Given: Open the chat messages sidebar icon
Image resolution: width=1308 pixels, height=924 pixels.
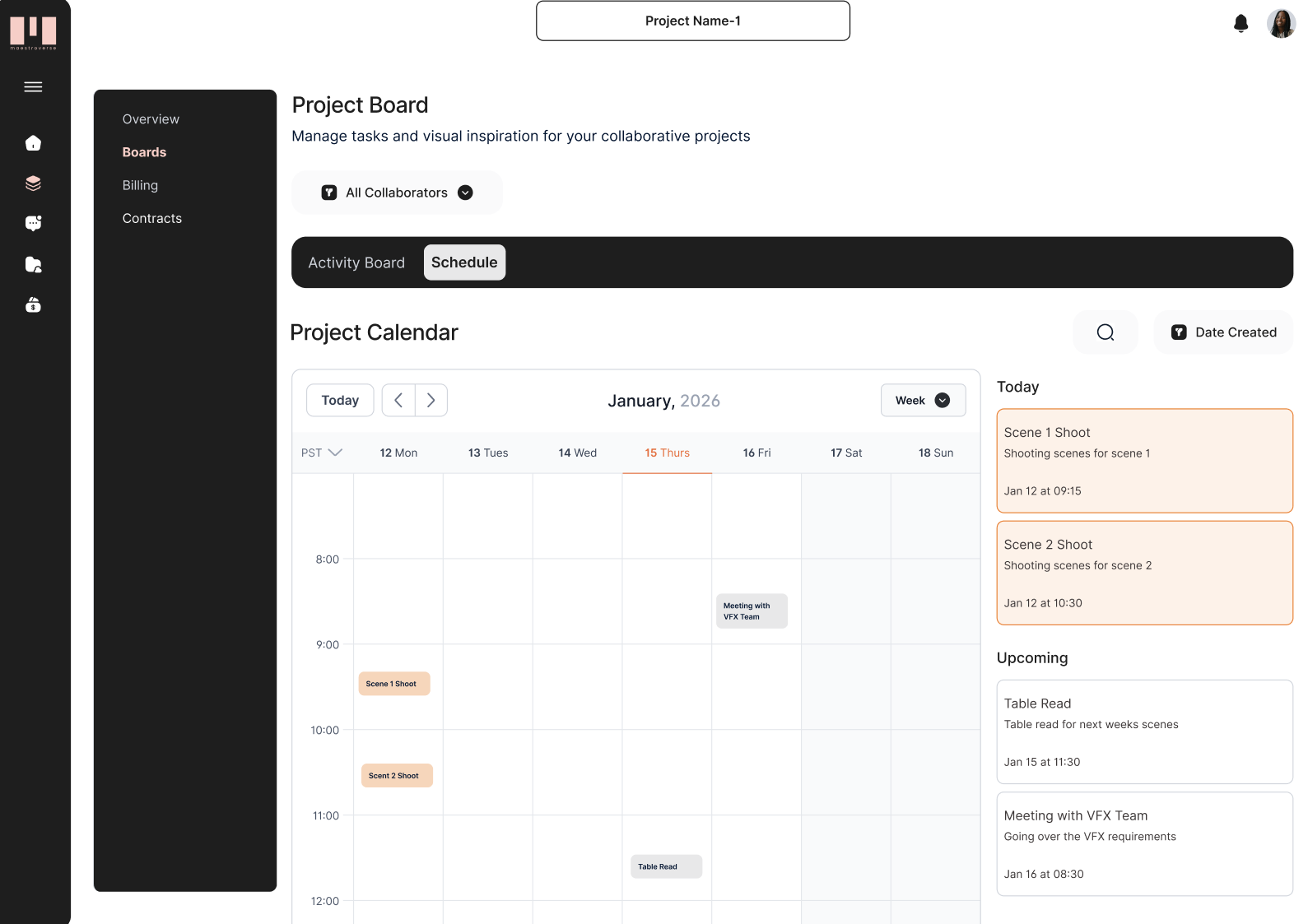Looking at the screenshot, I should pyautogui.click(x=33, y=223).
